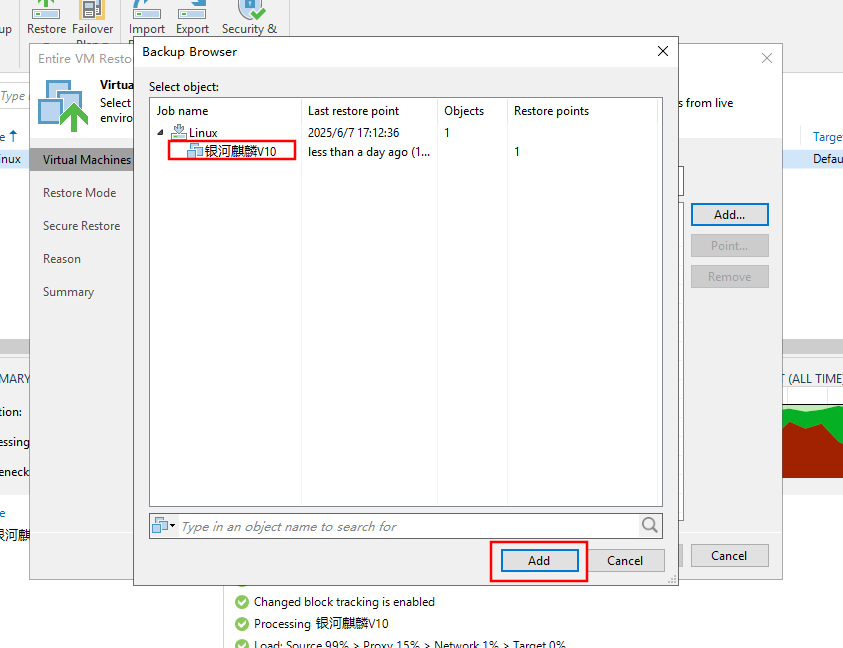Open the Failover Plan ribbon icon
This screenshot has width=843, height=648.
(92, 18)
